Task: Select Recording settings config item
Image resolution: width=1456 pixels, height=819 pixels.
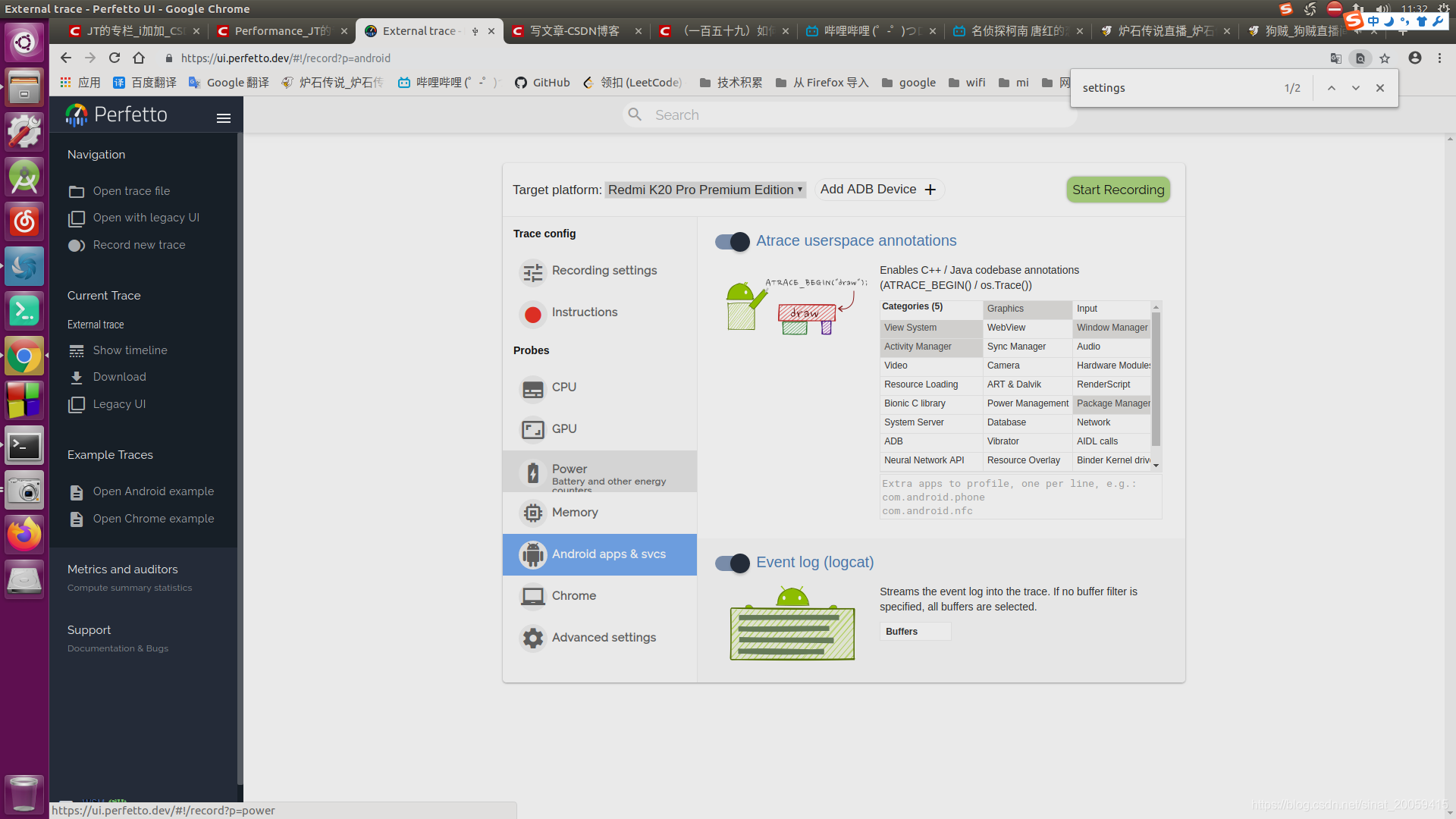Action: 604,271
